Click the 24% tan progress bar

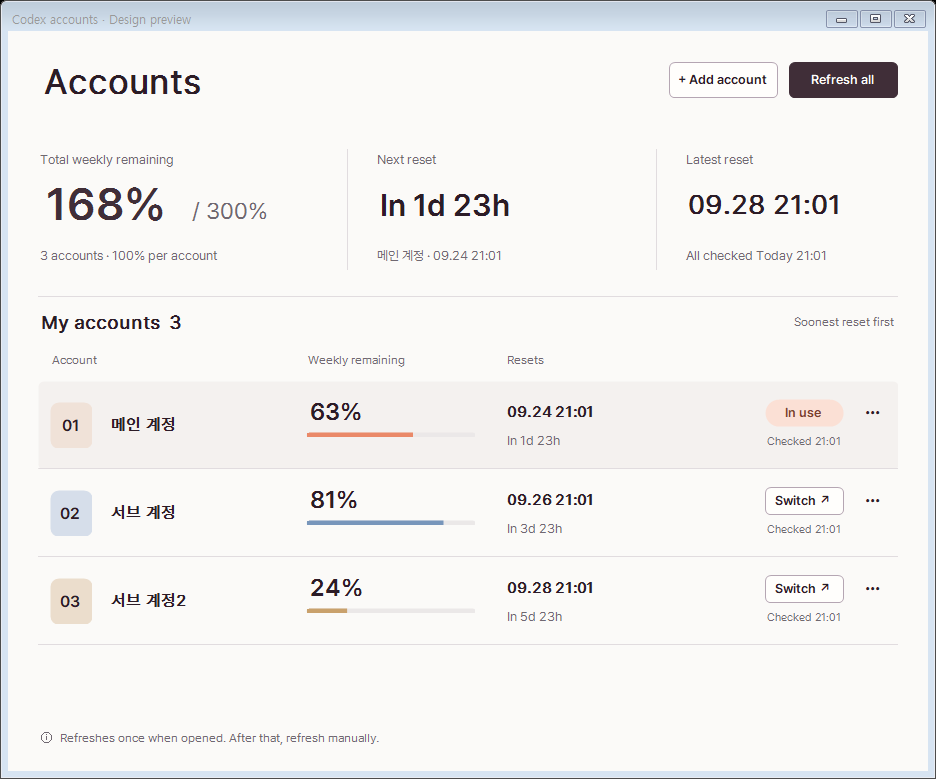[391, 611]
